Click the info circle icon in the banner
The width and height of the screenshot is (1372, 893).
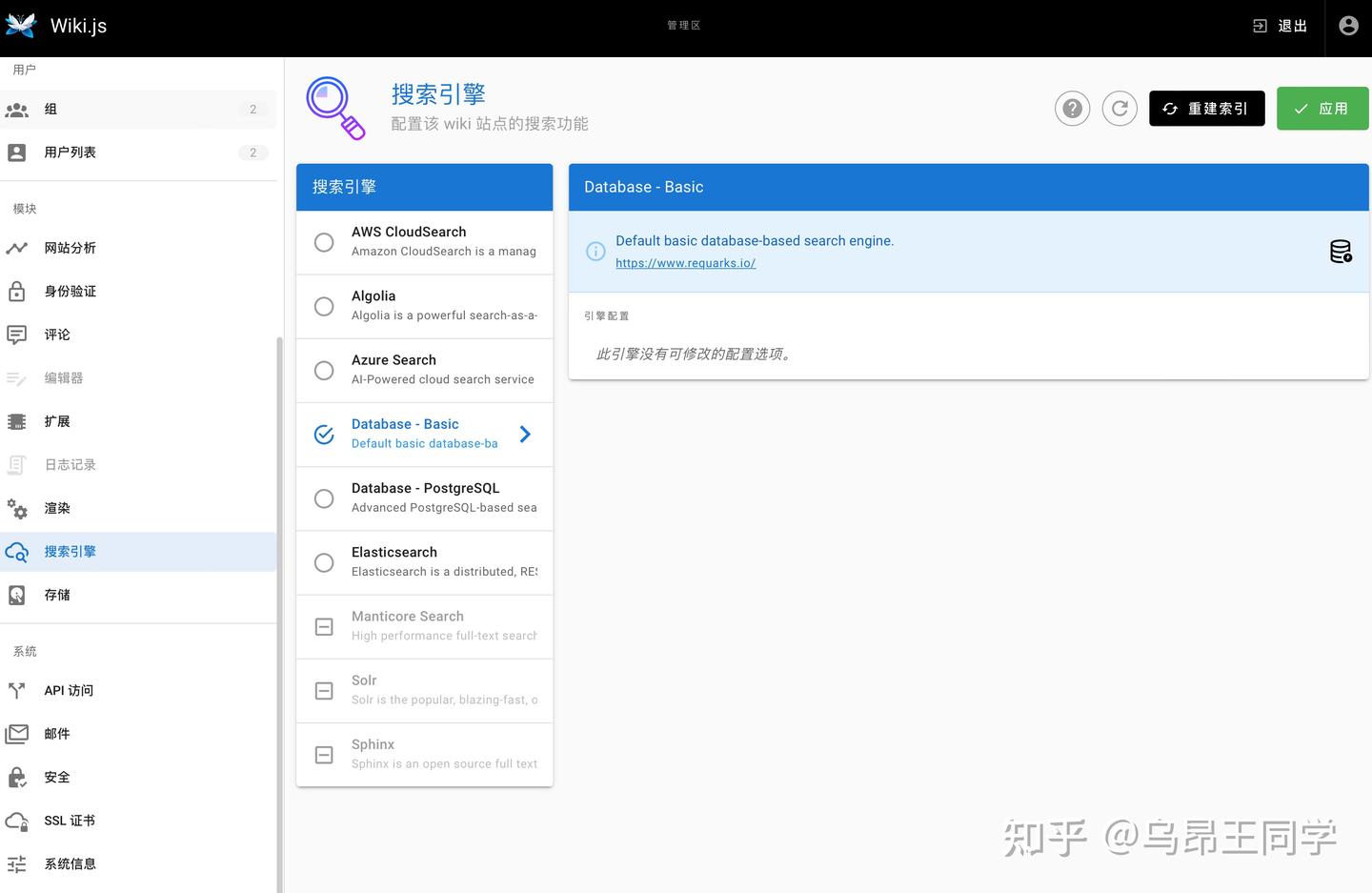[595, 252]
